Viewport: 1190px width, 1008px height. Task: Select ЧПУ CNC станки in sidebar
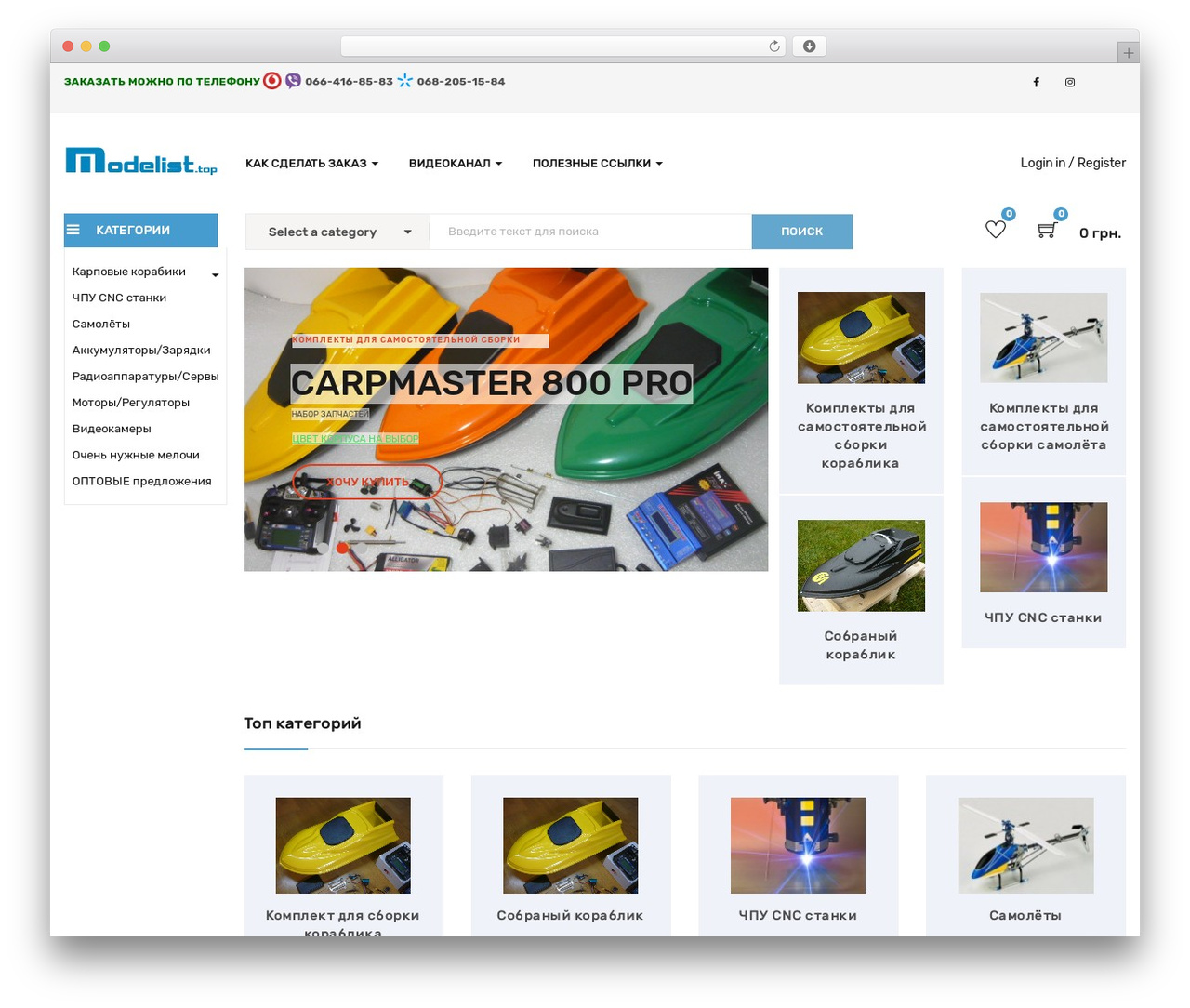pos(119,298)
